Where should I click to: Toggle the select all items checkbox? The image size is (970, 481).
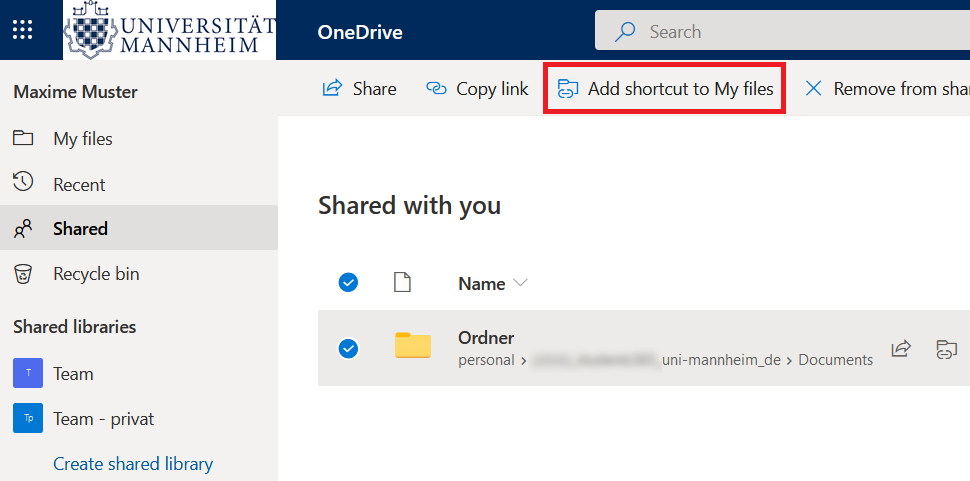point(348,283)
